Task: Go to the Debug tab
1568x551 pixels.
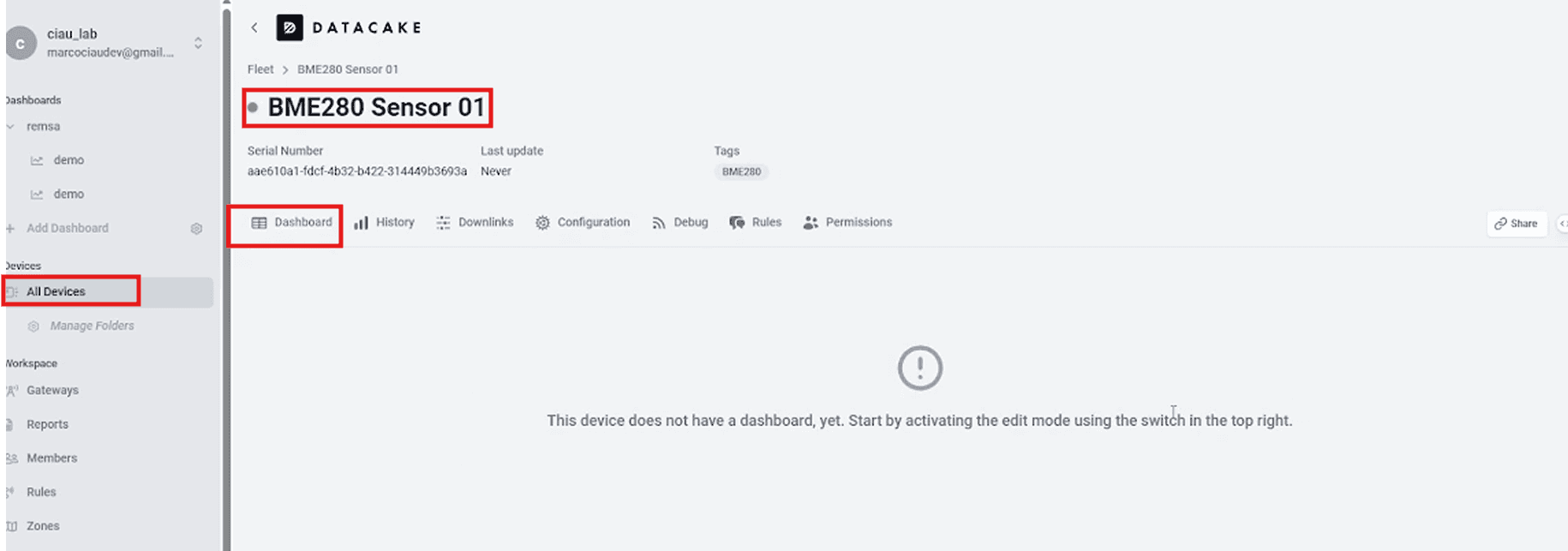Action: coord(680,223)
